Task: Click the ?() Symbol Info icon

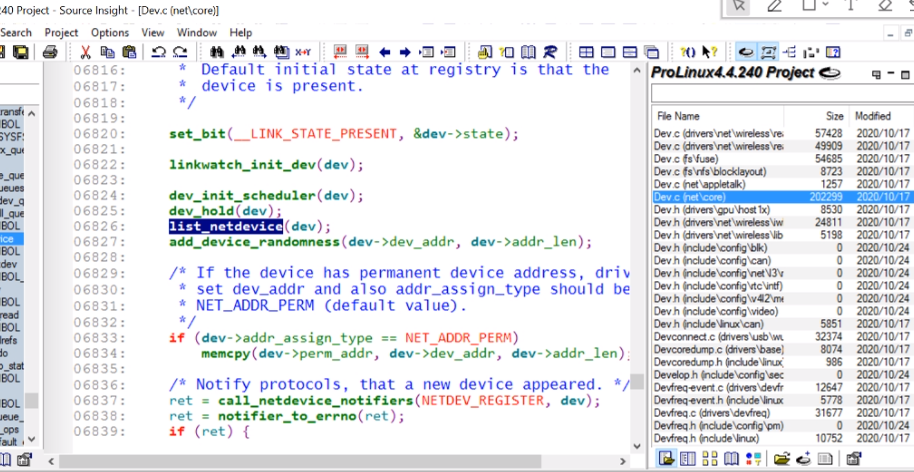Action: click(688, 52)
